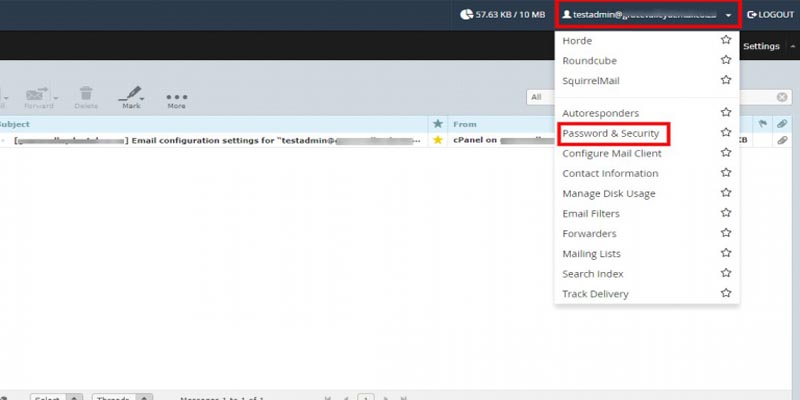Toggle the Contact Information star

tap(726, 172)
